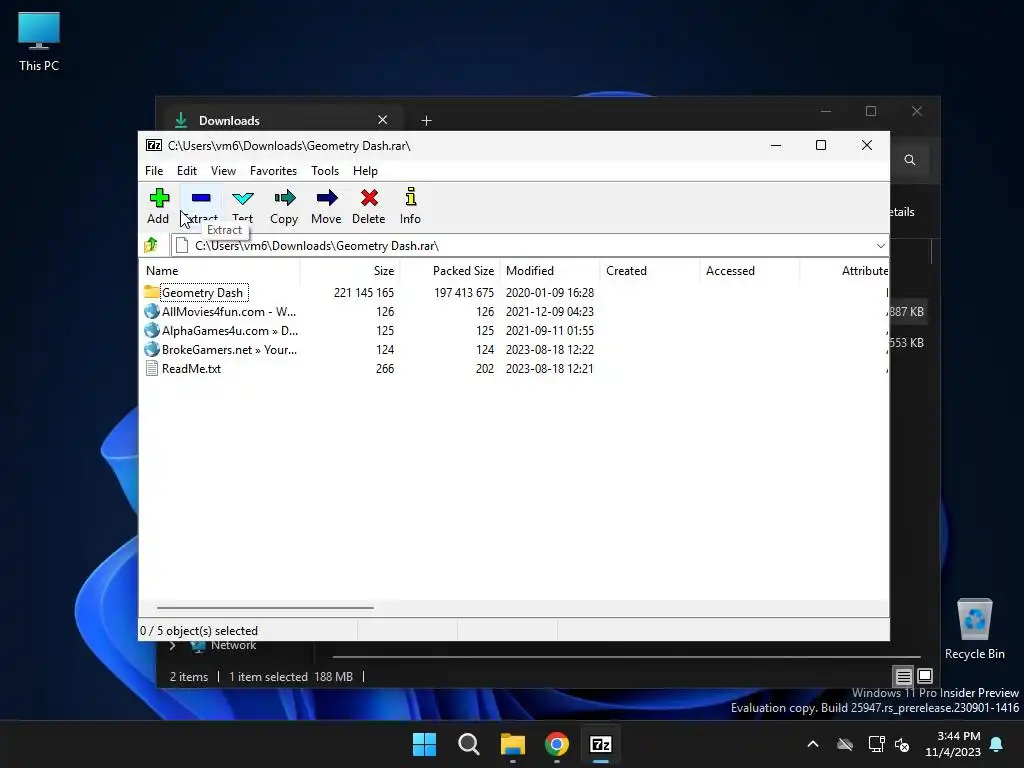Sort by the Created column
The image size is (1024, 768).
[x=650, y=270]
